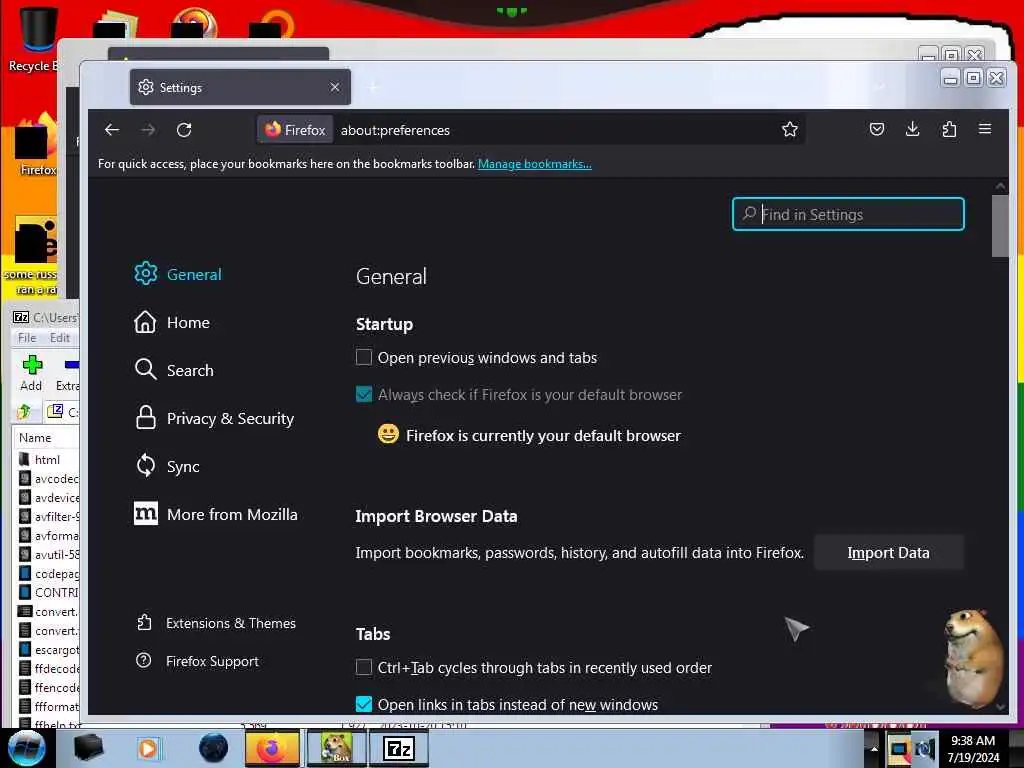Click the Import Data button
Image resolution: width=1024 pixels, height=768 pixels.
[888, 552]
